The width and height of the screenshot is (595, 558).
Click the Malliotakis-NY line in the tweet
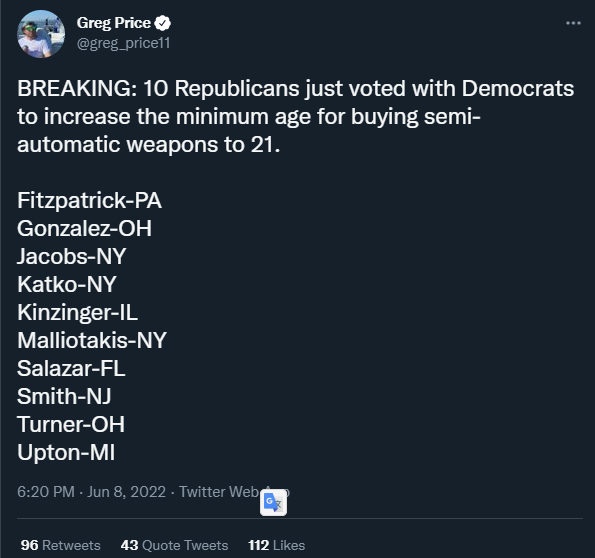(x=92, y=340)
